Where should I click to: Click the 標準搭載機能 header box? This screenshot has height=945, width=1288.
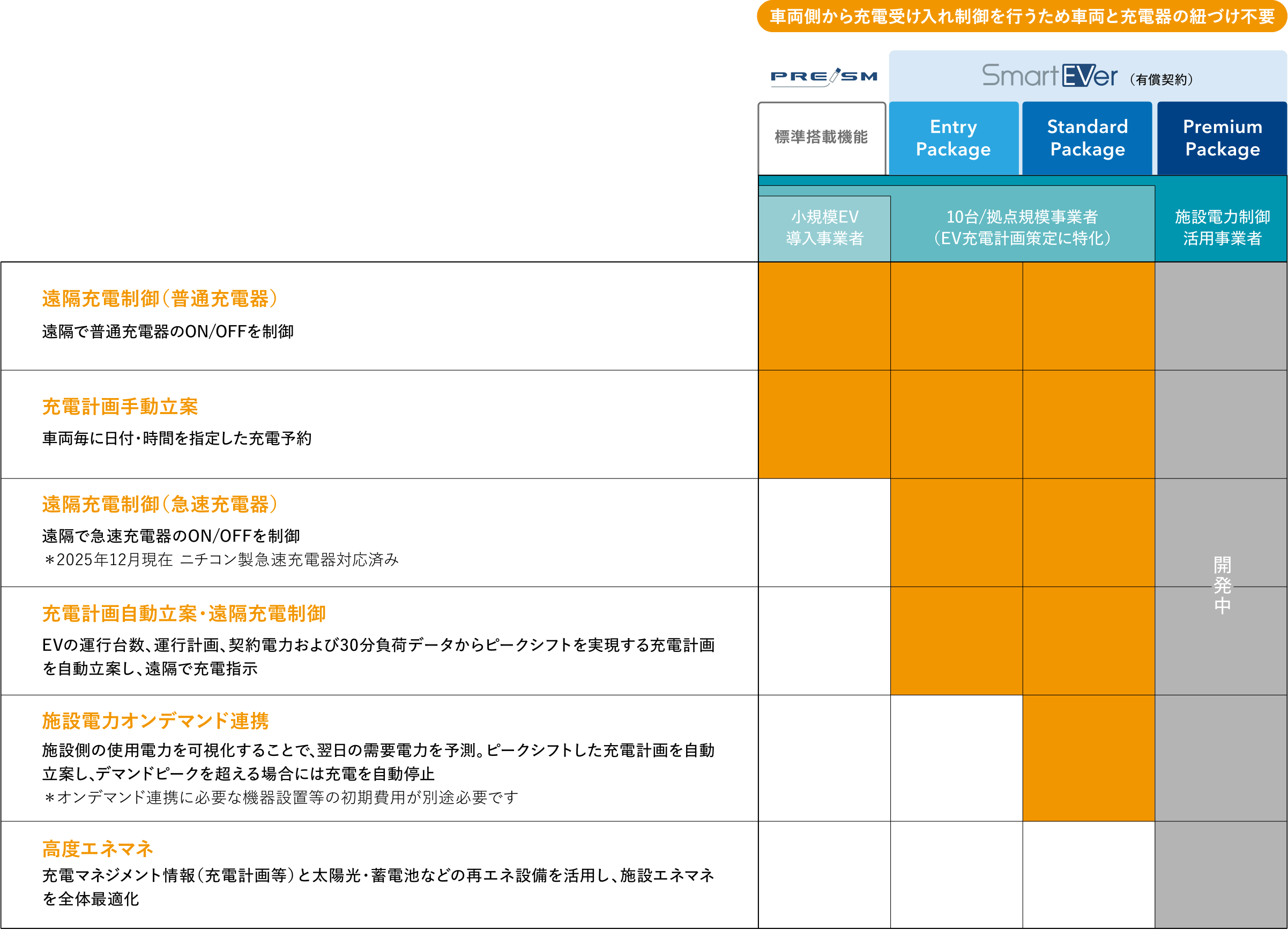click(821, 137)
